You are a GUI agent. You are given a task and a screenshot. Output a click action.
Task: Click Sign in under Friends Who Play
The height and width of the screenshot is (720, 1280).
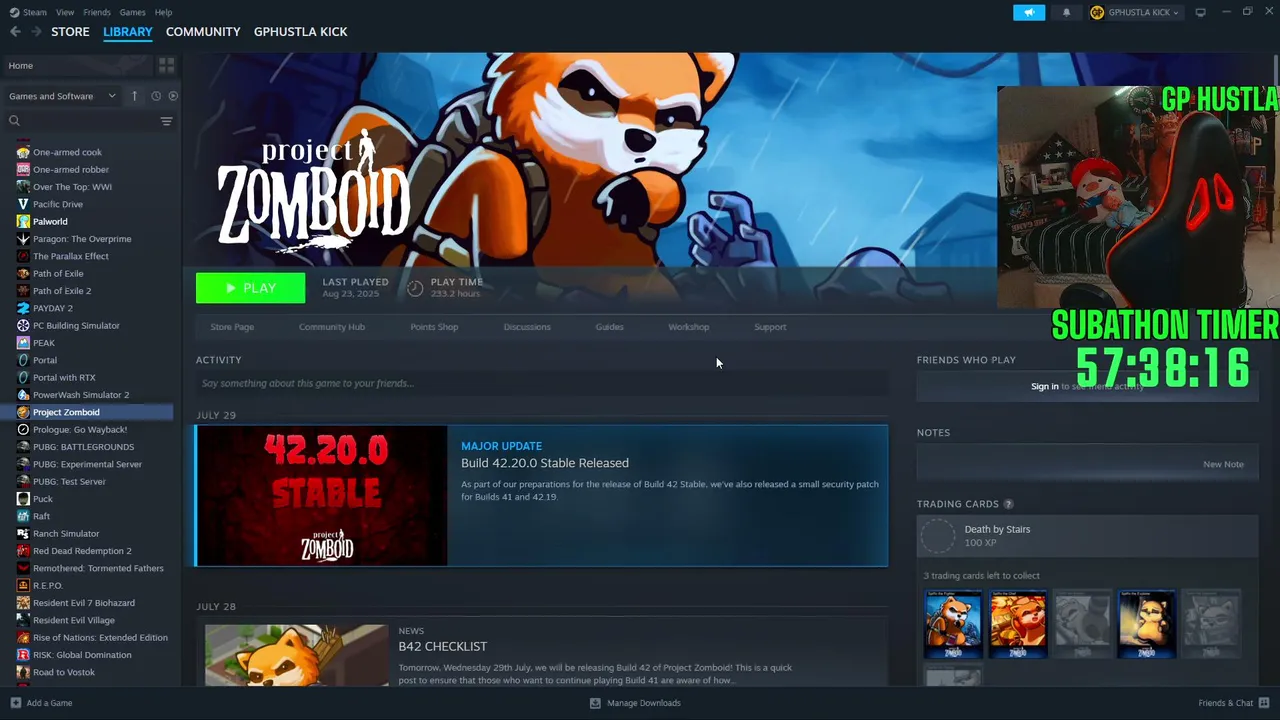pos(1045,386)
